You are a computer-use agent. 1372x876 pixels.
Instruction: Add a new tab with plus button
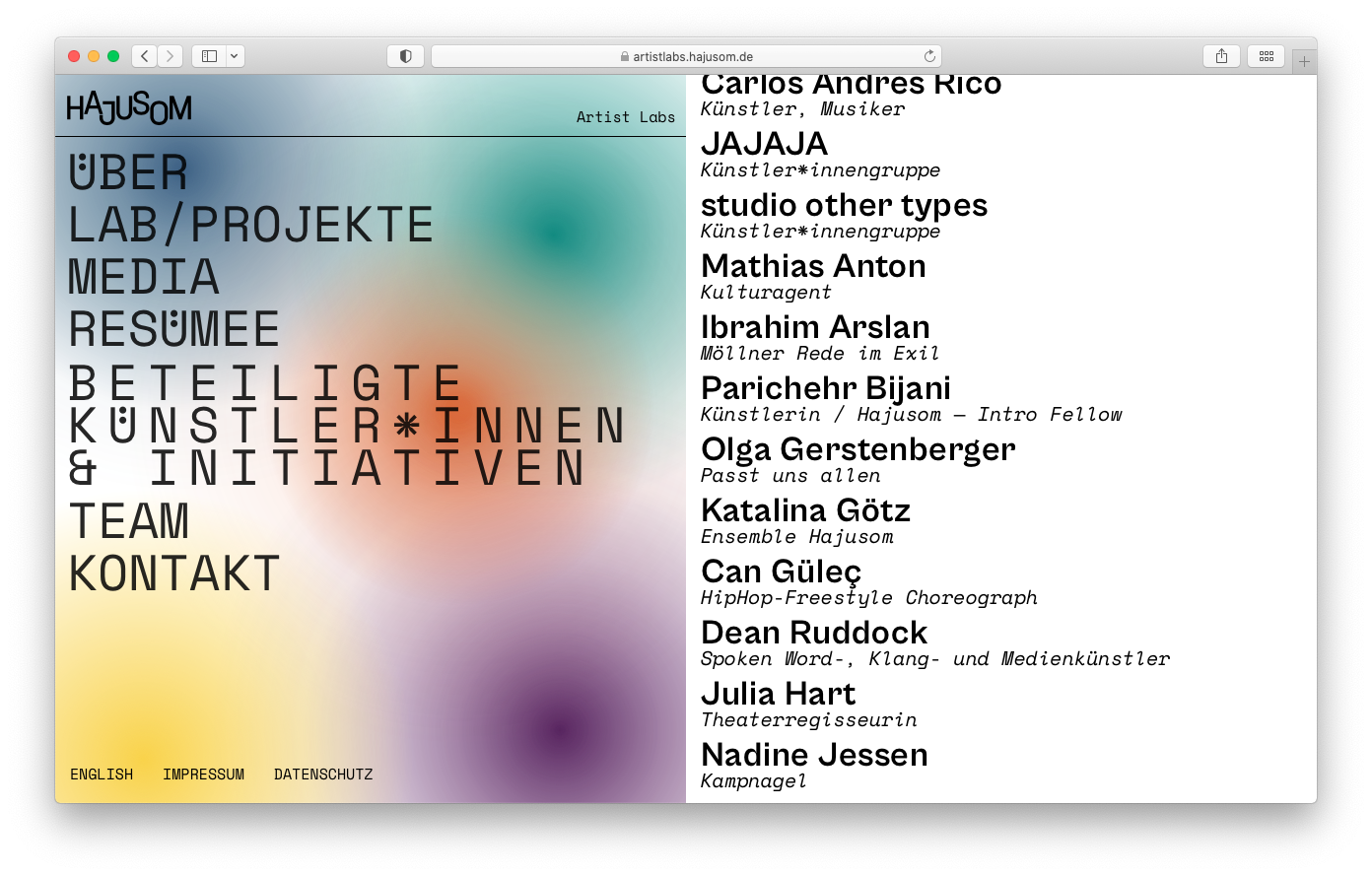click(x=1304, y=61)
